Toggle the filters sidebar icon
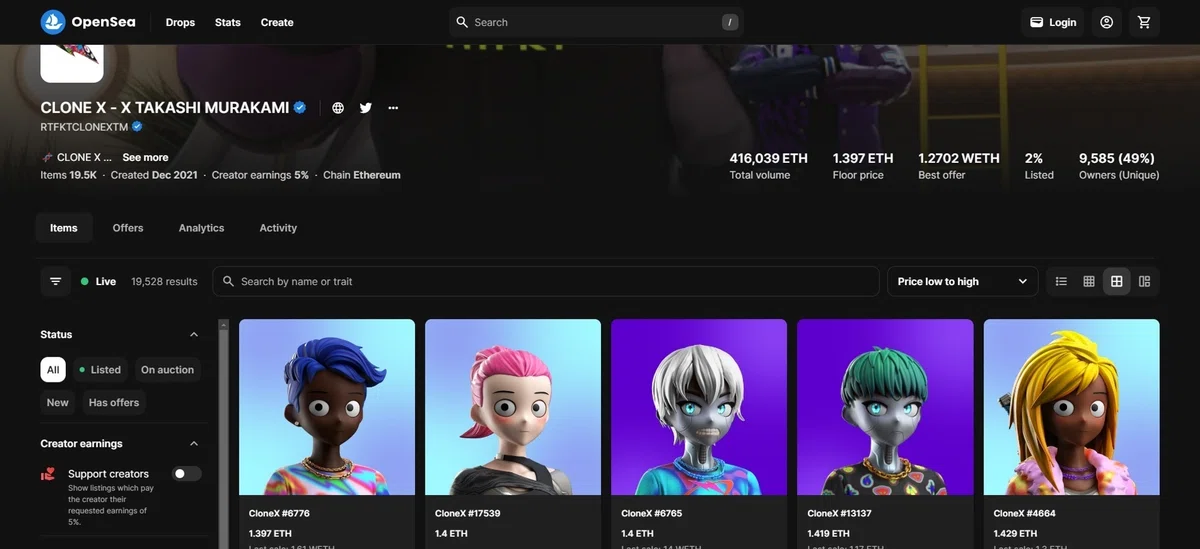1200x549 pixels. click(56, 282)
